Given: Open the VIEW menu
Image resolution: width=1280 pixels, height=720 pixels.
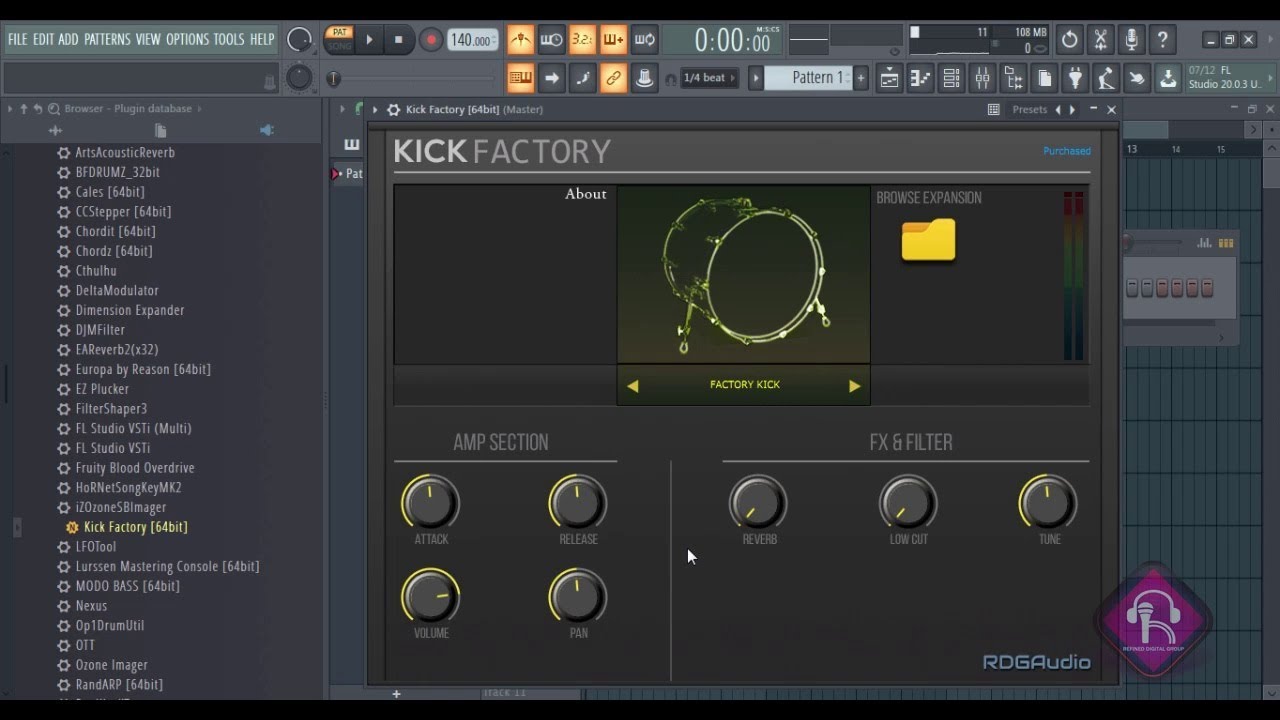Looking at the screenshot, I should click(148, 39).
